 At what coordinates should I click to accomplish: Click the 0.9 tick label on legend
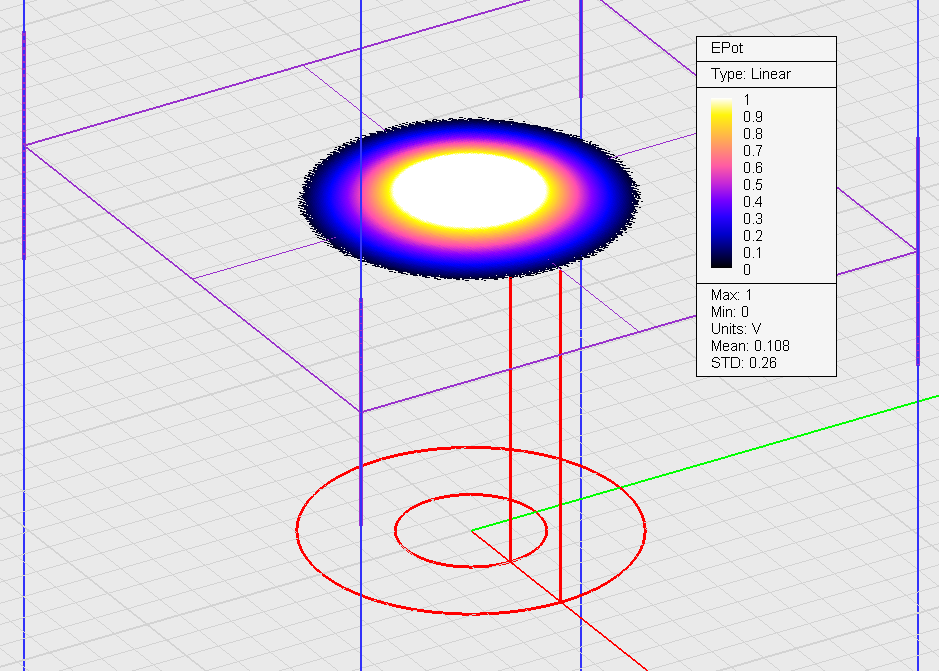click(x=753, y=117)
